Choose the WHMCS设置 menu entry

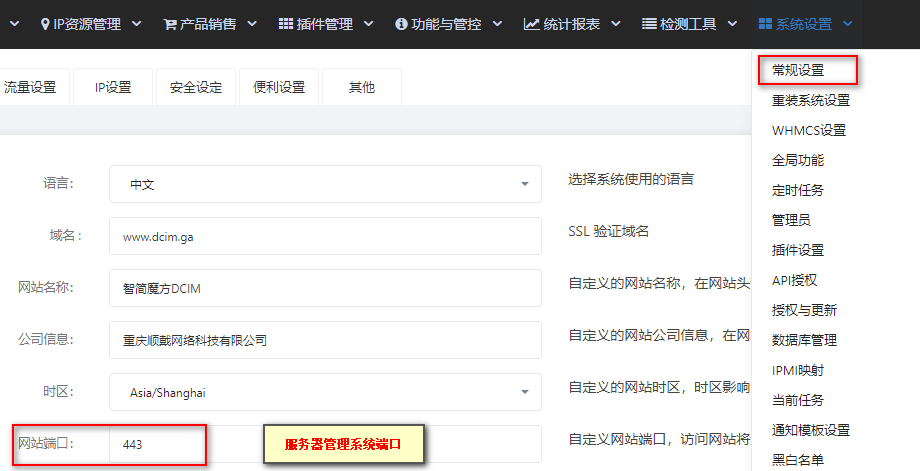[x=809, y=130]
